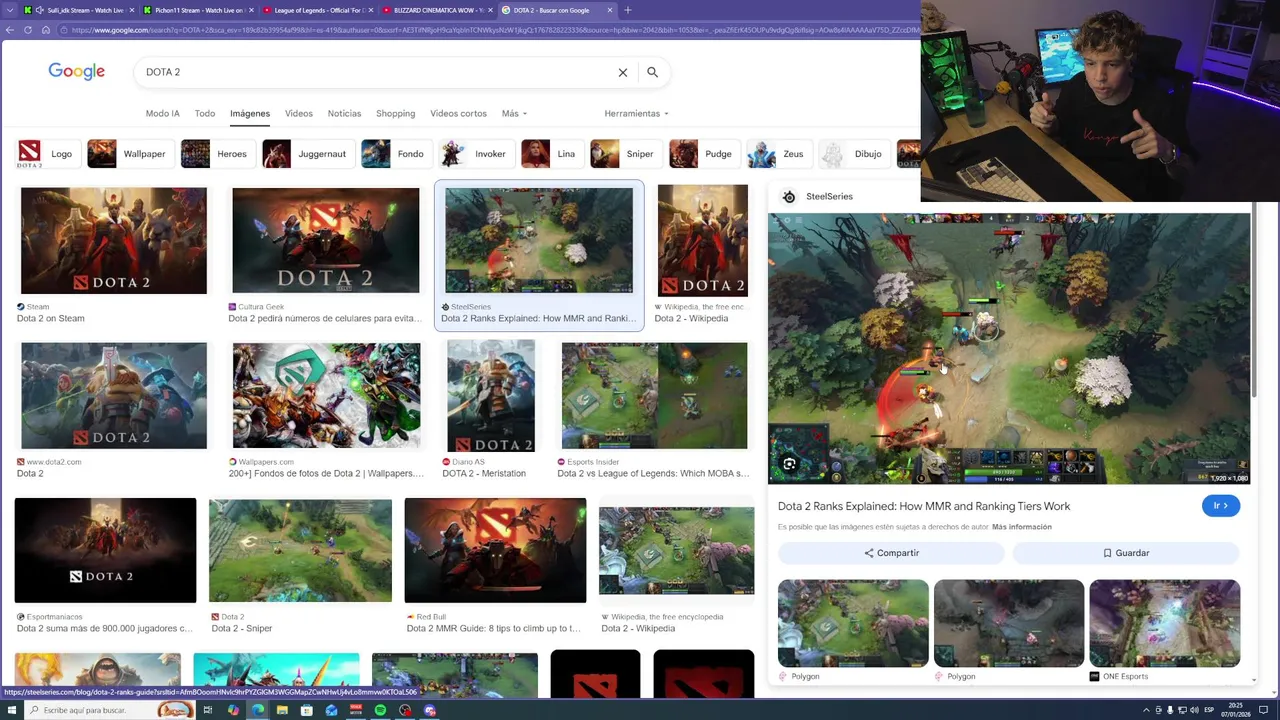Filter images by Logo chip
1280x720 pixels.
point(46,154)
